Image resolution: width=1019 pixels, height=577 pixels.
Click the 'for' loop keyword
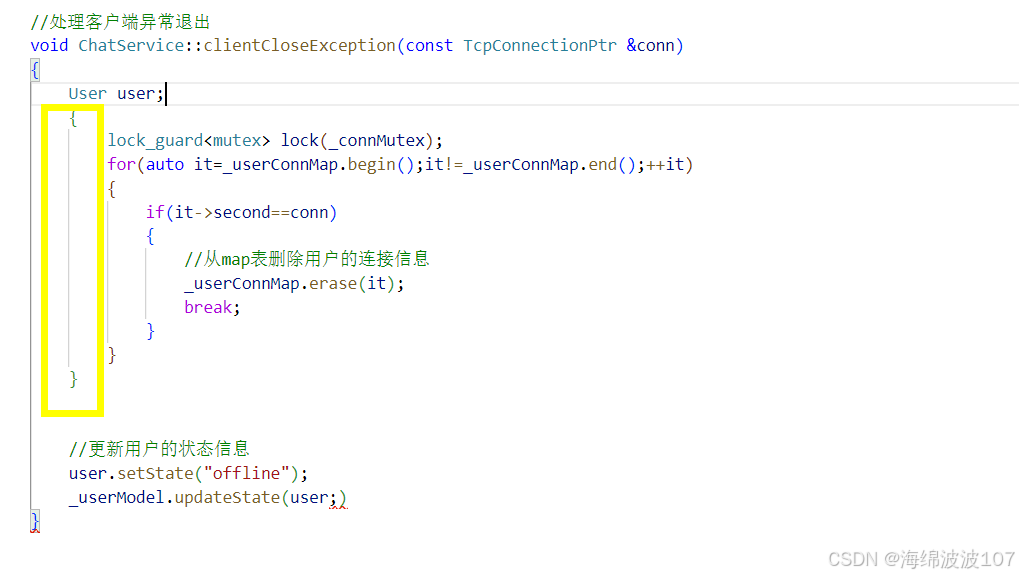coord(121,164)
